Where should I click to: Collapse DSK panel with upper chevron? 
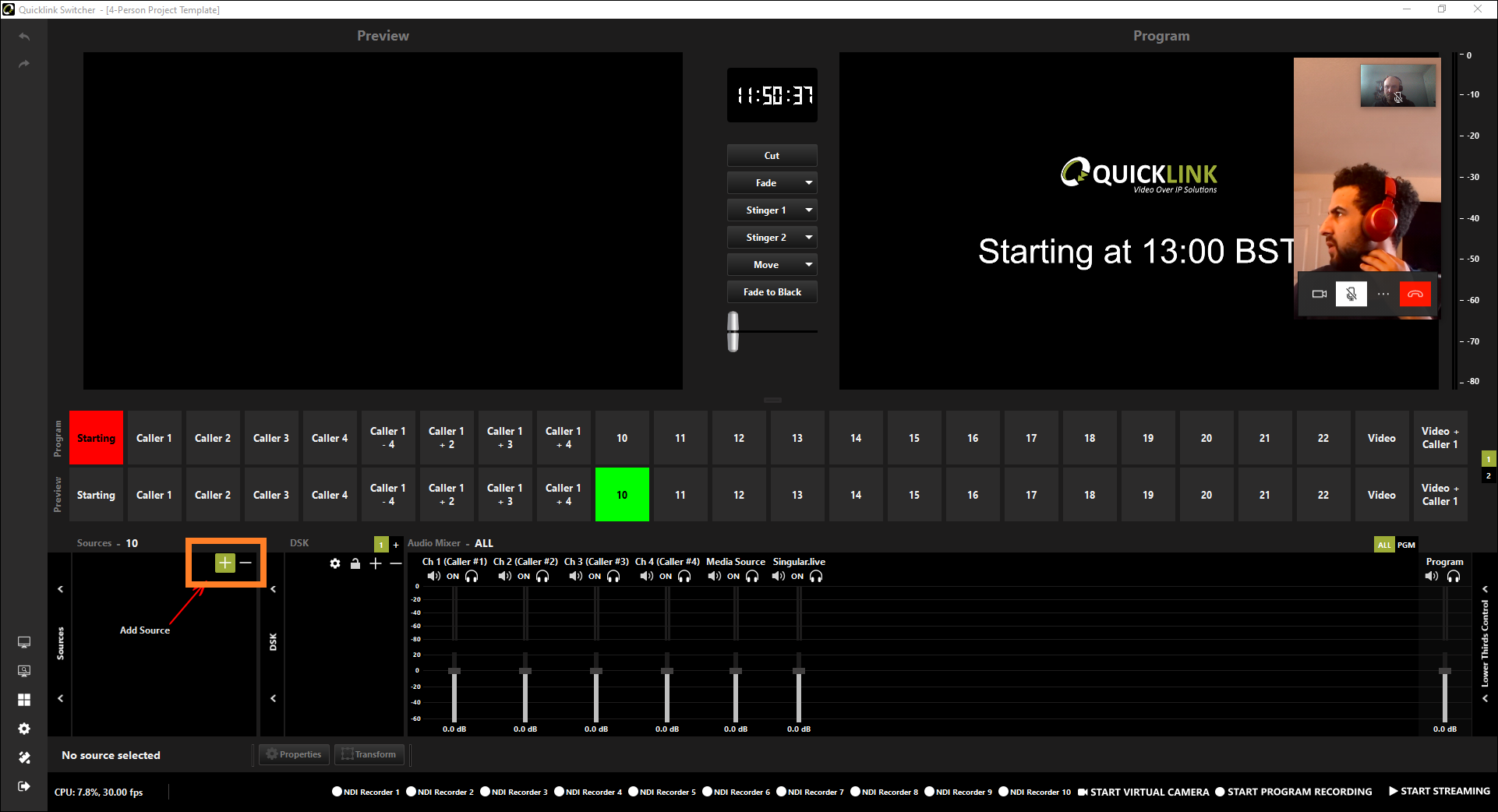tap(273, 589)
